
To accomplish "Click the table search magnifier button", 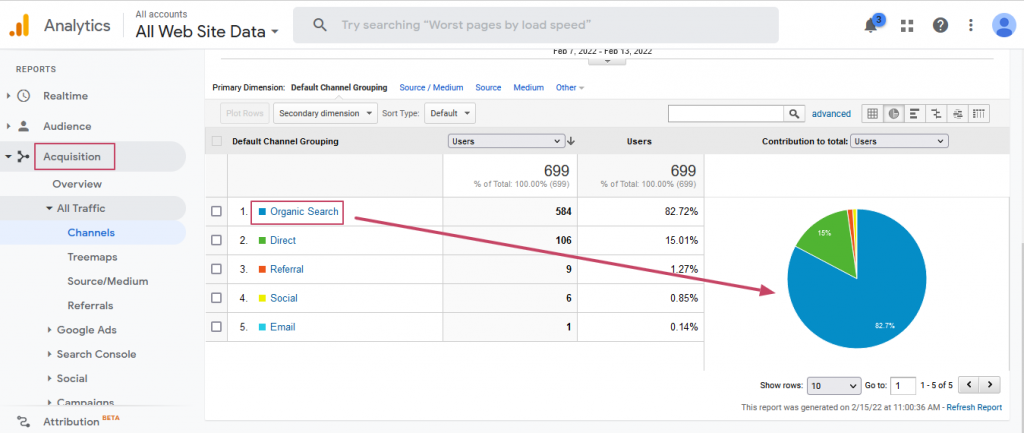I will pyautogui.click(x=793, y=114).
